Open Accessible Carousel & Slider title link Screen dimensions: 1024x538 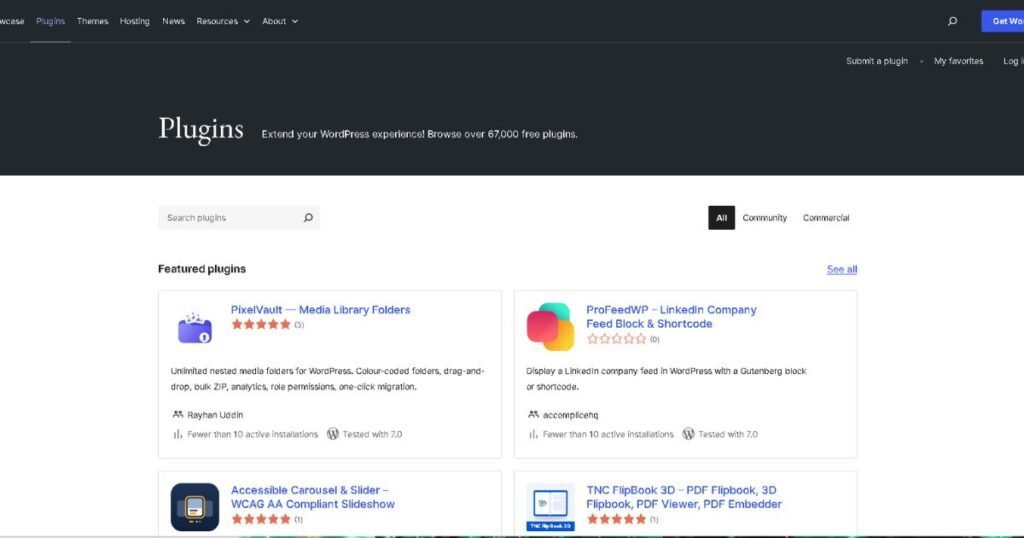313,497
